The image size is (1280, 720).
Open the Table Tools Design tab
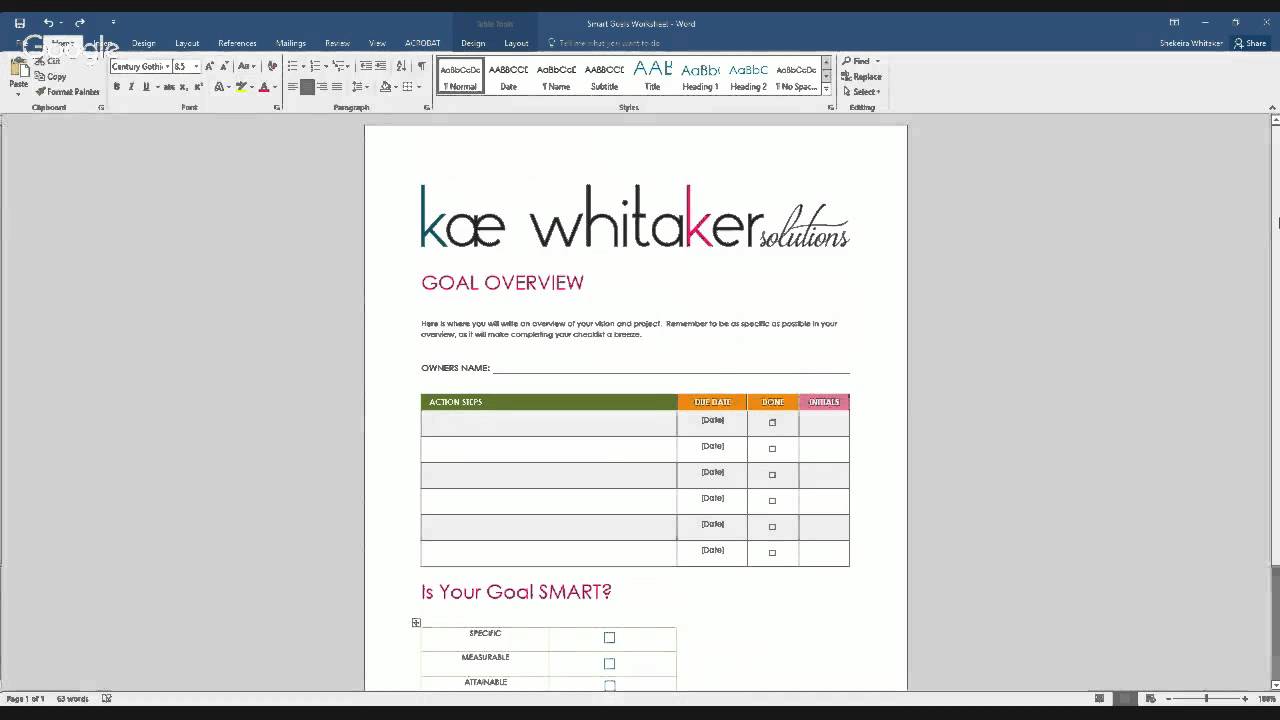pos(473,43)
